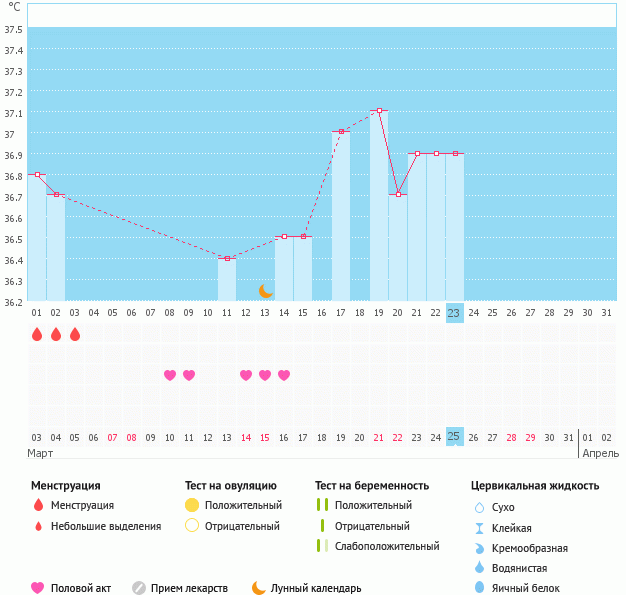This screenshot has height=595, width=626.
Task: Click the 36.4 temperature point on day 11
Action: coord(227,258)
